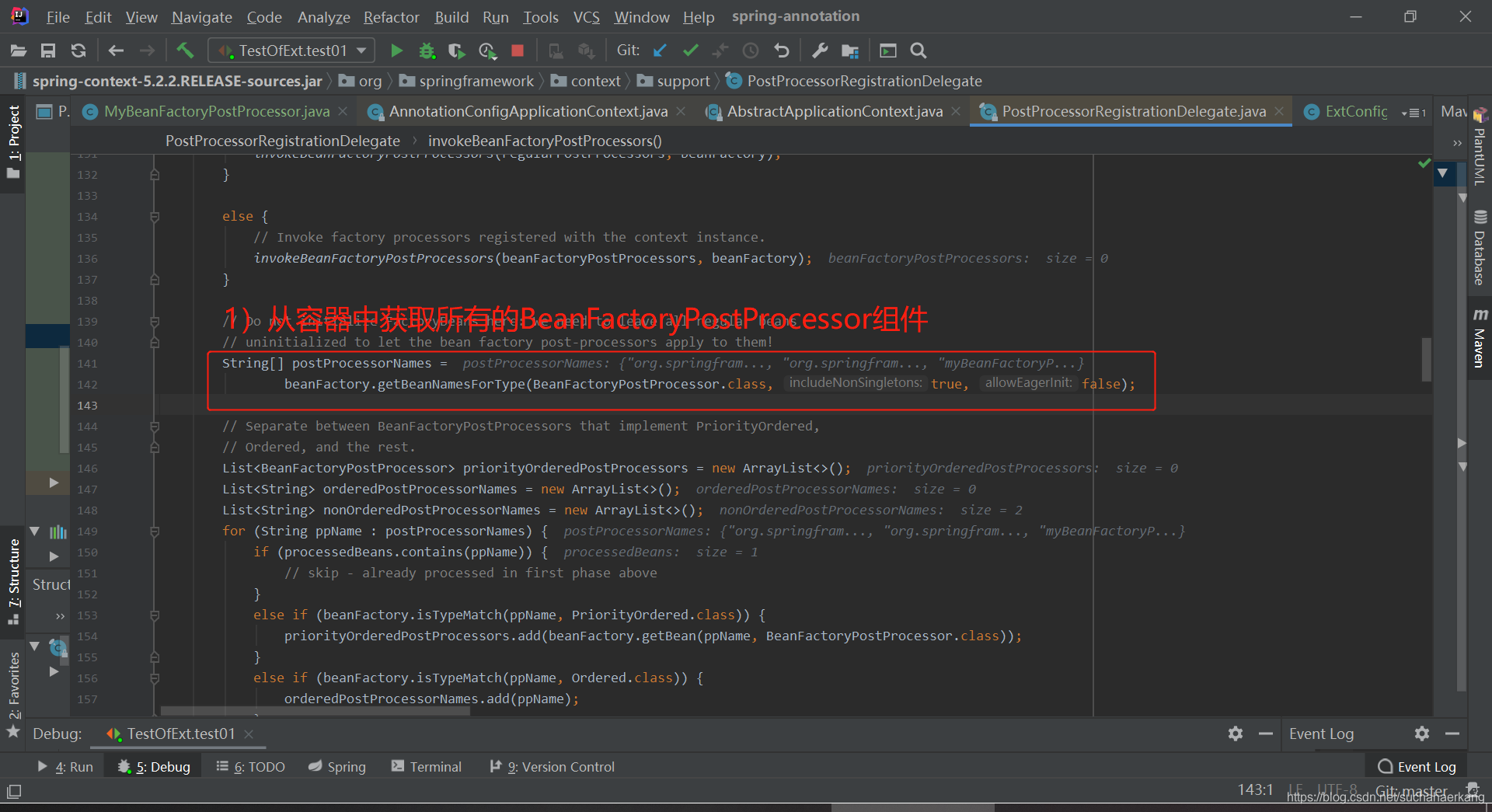Image resolution: width=1492 pixels, height=812 pixels.
Task: Open Git Show History clock icon
Action: pyautogui.click(x=751, y=51)
